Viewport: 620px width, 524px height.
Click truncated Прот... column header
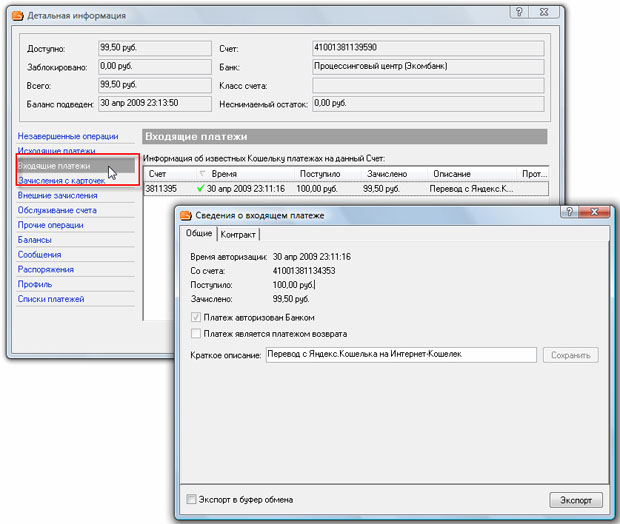click(x=533, y=174)
